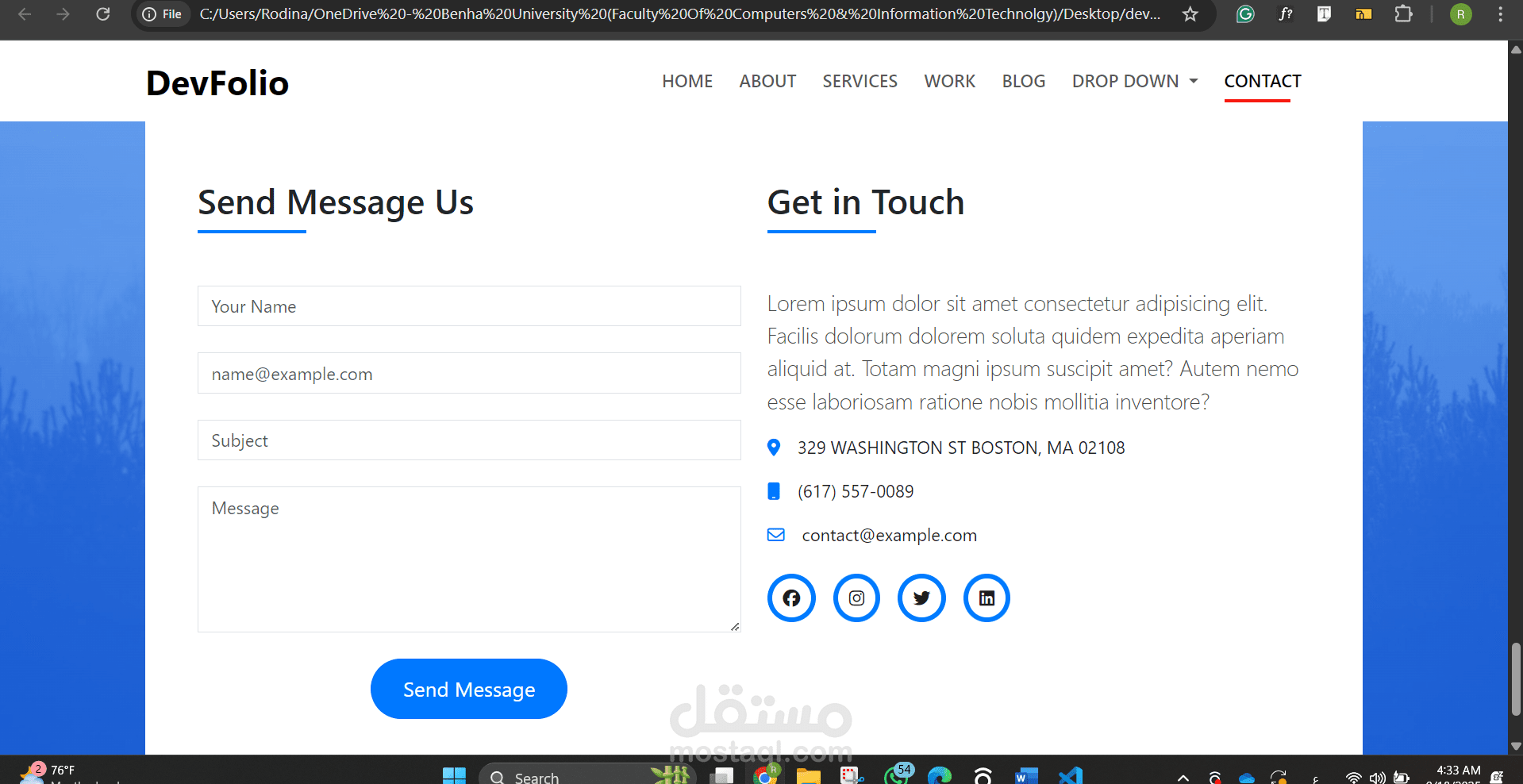Image resolution: width=1523 pixels, height=784 pixels.
Task: Bookmark this page with the star icon
Action: 1190,14
